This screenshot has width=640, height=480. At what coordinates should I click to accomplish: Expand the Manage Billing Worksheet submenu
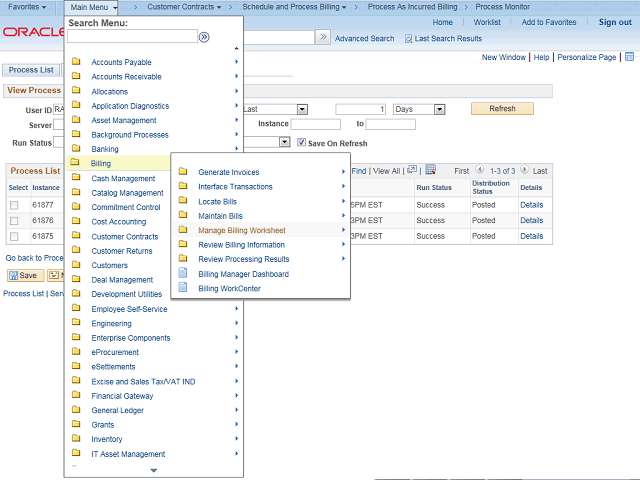(241, 230)
